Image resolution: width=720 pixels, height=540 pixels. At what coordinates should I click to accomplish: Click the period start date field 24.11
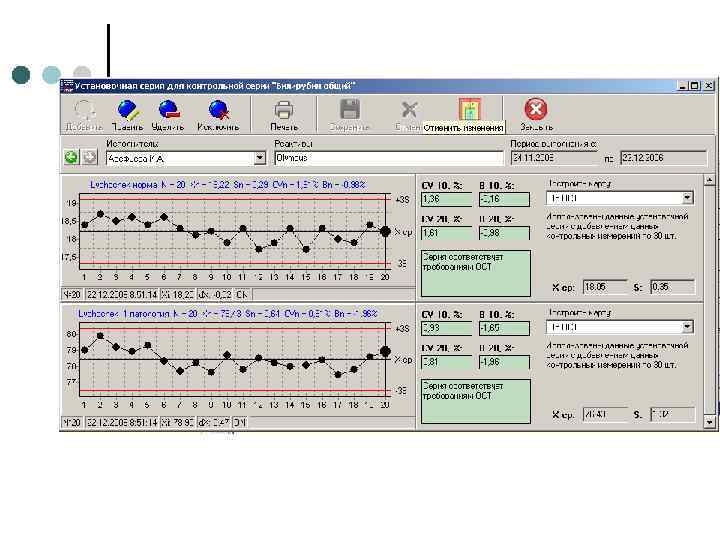[554, 158]
